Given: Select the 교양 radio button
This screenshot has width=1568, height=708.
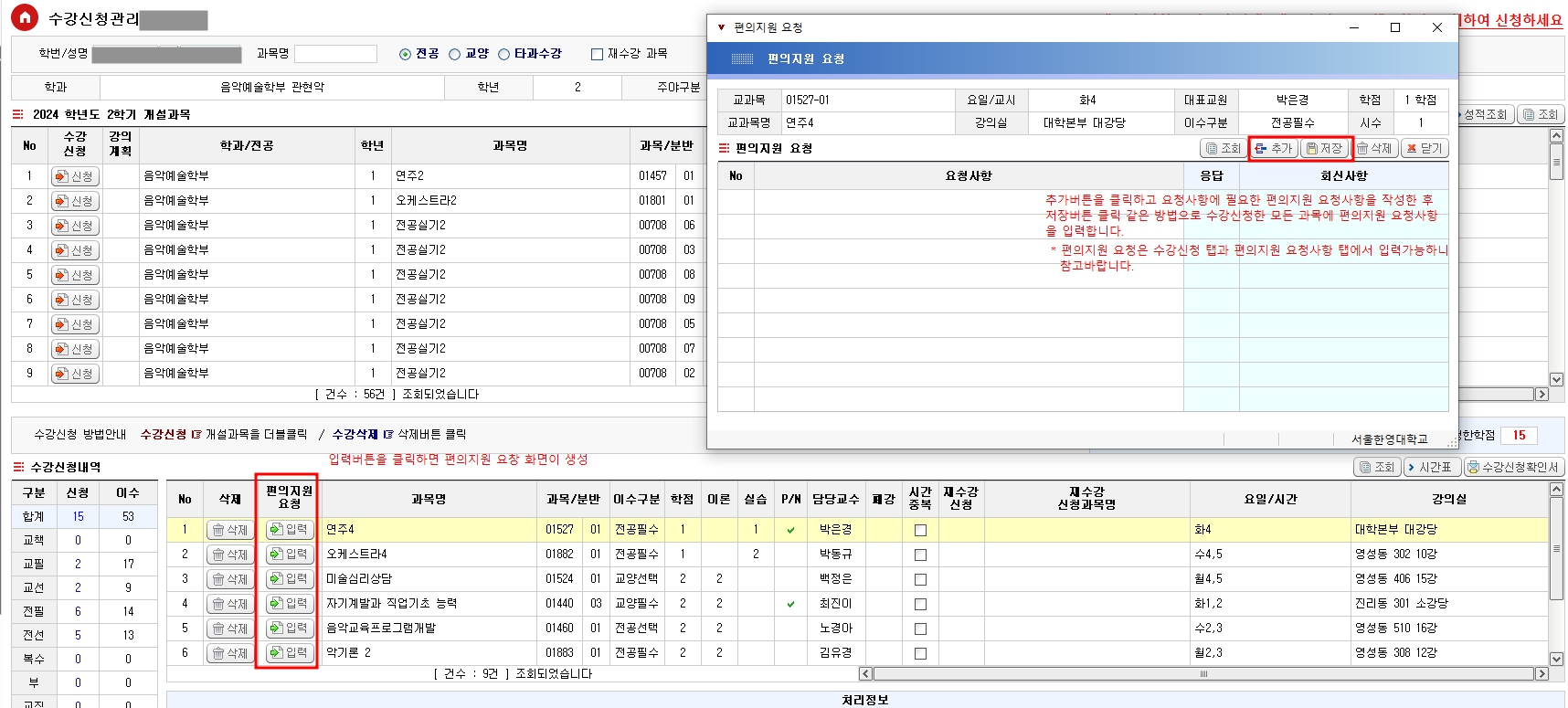Looking at the screenshot, I should tap(455, 55).
